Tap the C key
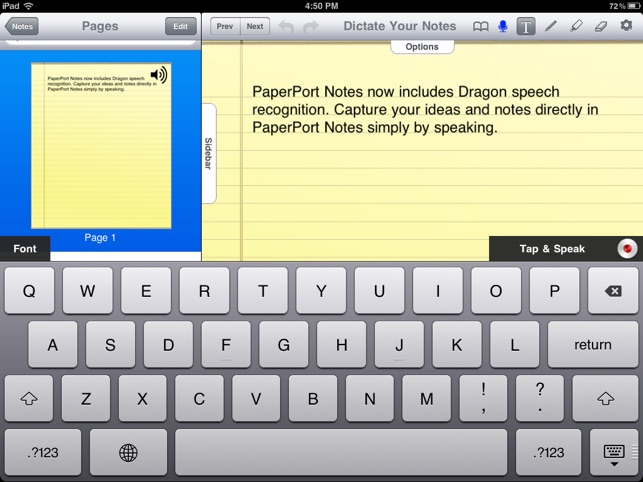This screenshot has width=643, height=482. coord(199,398)
